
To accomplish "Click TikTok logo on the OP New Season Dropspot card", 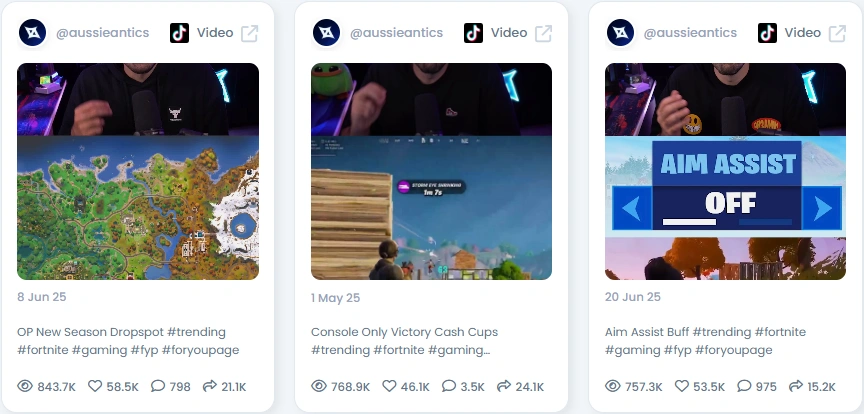I will click(179, 33).
